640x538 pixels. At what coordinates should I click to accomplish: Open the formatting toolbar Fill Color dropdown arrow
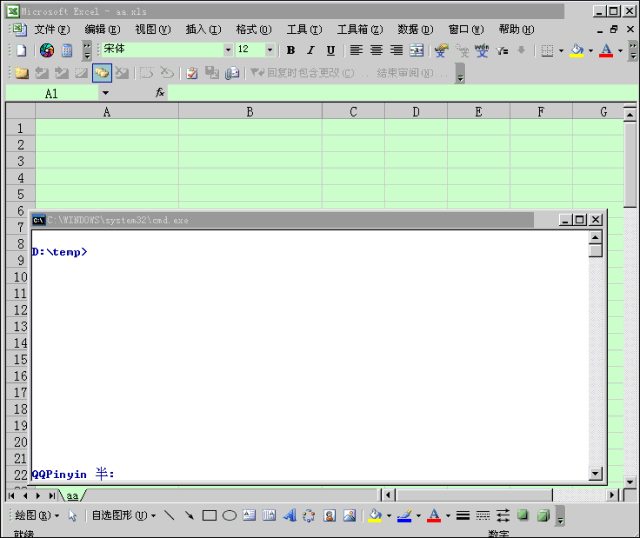pyautogui.click(x=591, y=50)
